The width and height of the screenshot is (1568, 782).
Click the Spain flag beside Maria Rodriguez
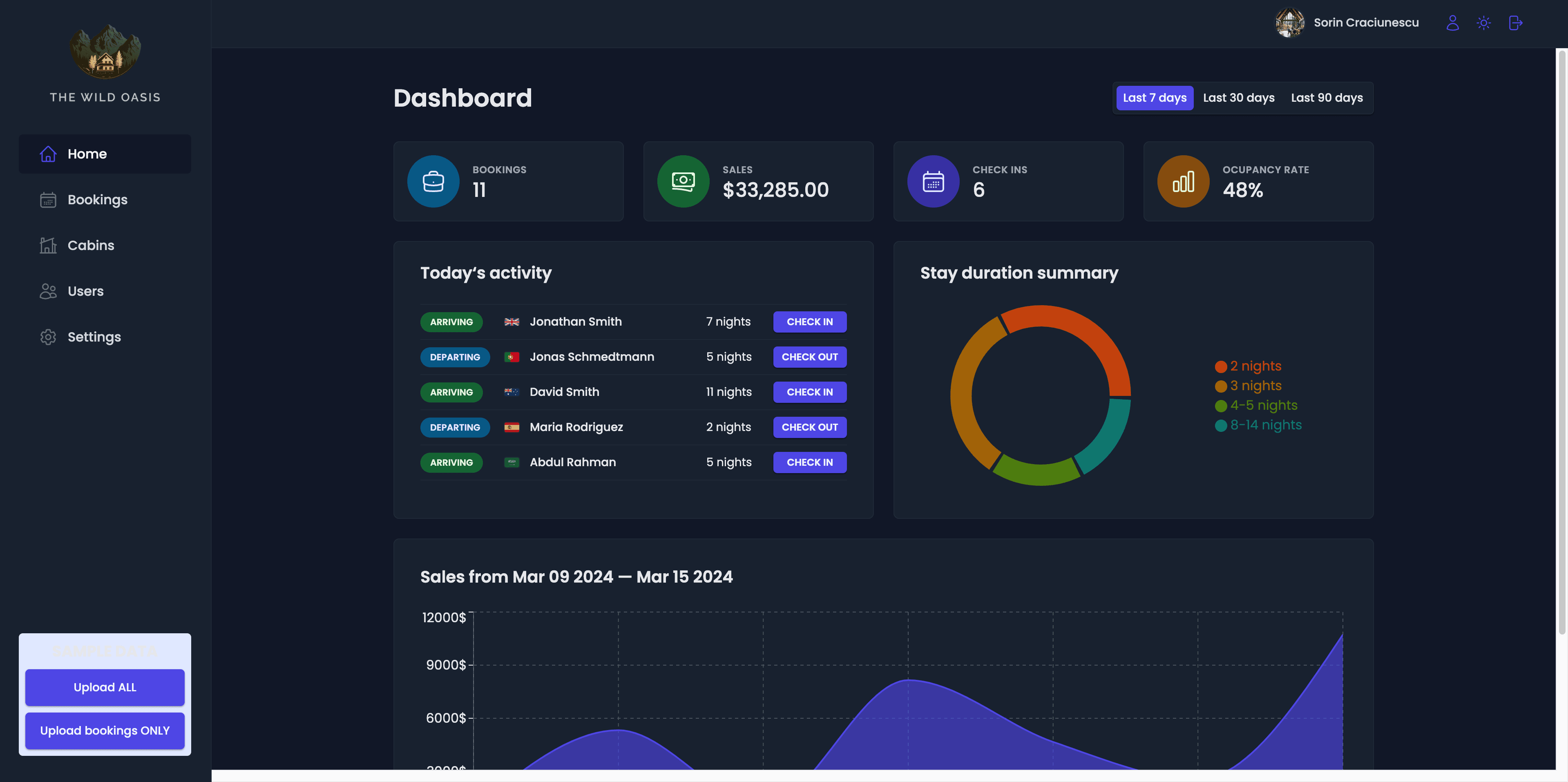511,427
